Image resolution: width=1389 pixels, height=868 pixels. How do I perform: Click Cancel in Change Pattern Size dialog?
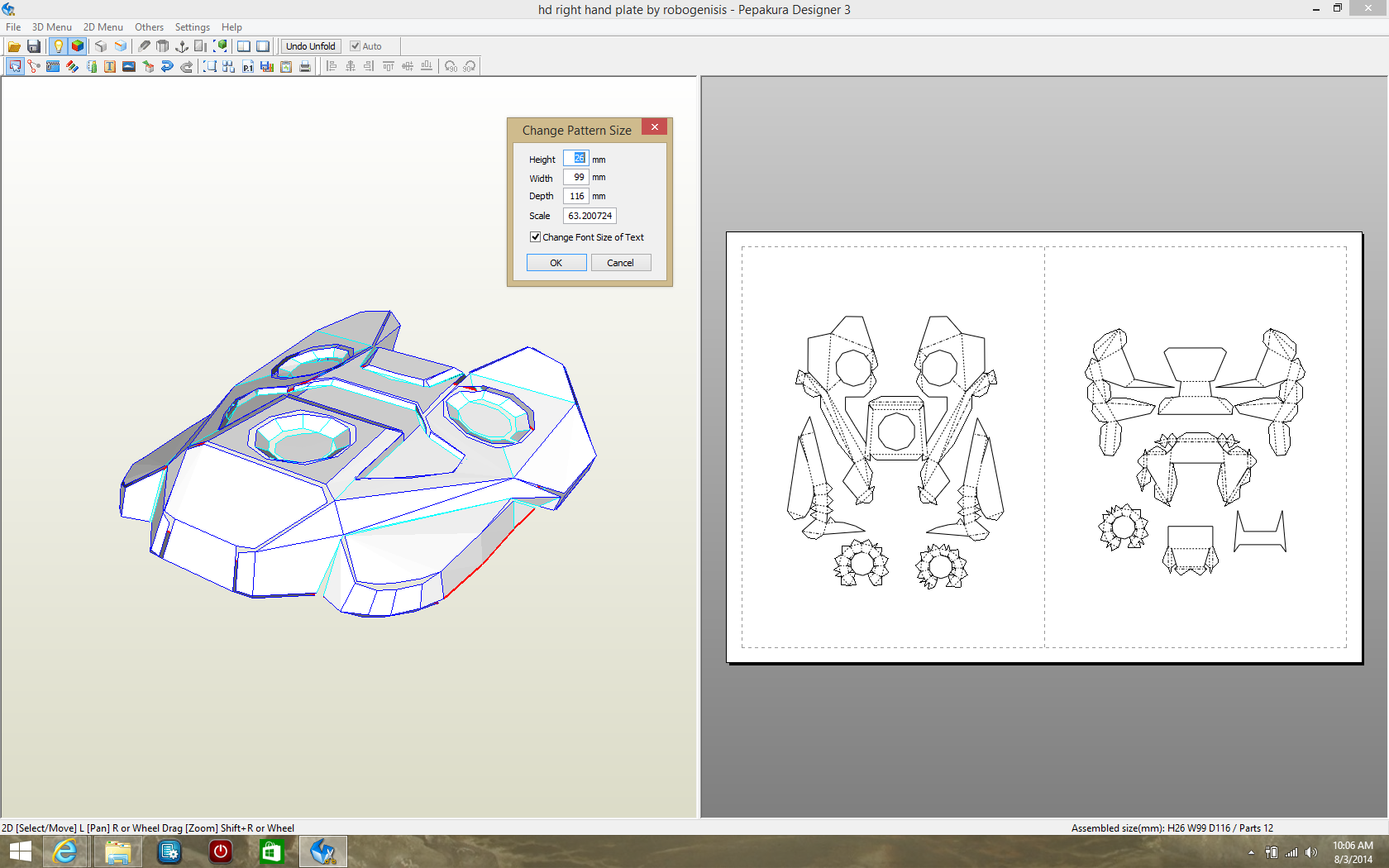pyautogui.click(x=621, y=263)
